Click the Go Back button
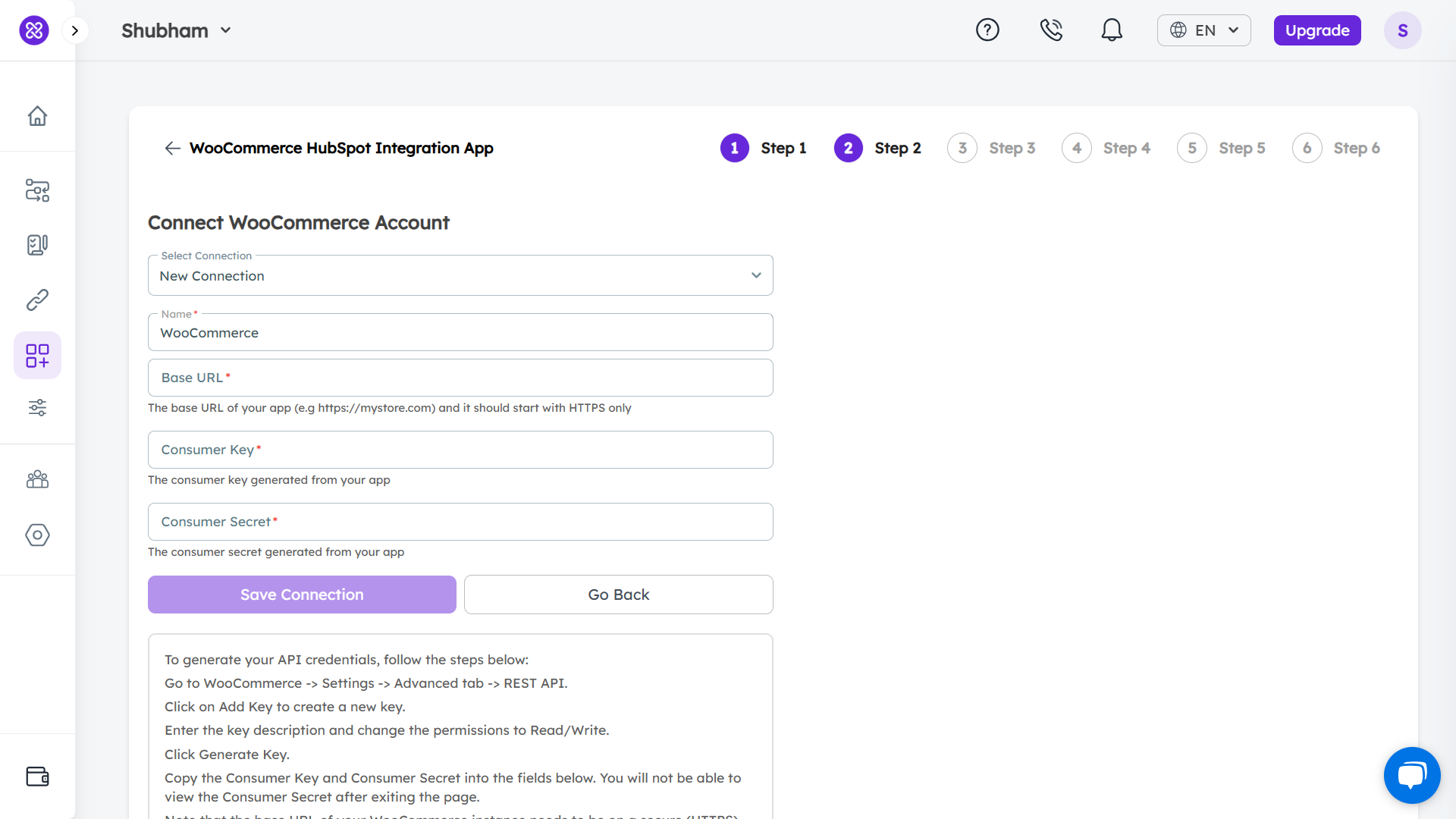The image size is (1456, 819). pos(619,595)
